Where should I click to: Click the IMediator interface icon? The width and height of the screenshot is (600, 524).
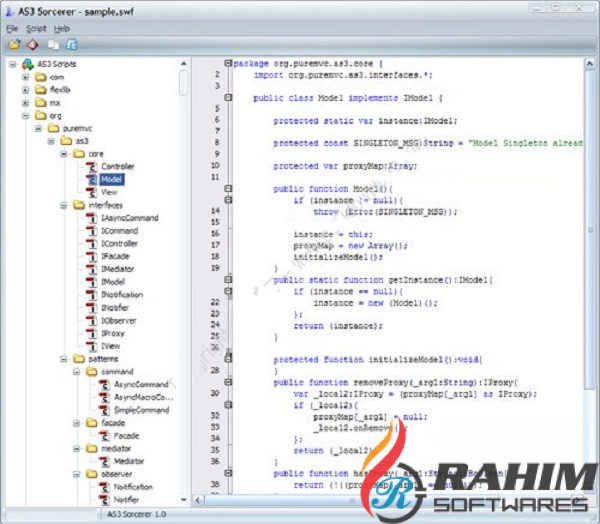pos(92,269)
